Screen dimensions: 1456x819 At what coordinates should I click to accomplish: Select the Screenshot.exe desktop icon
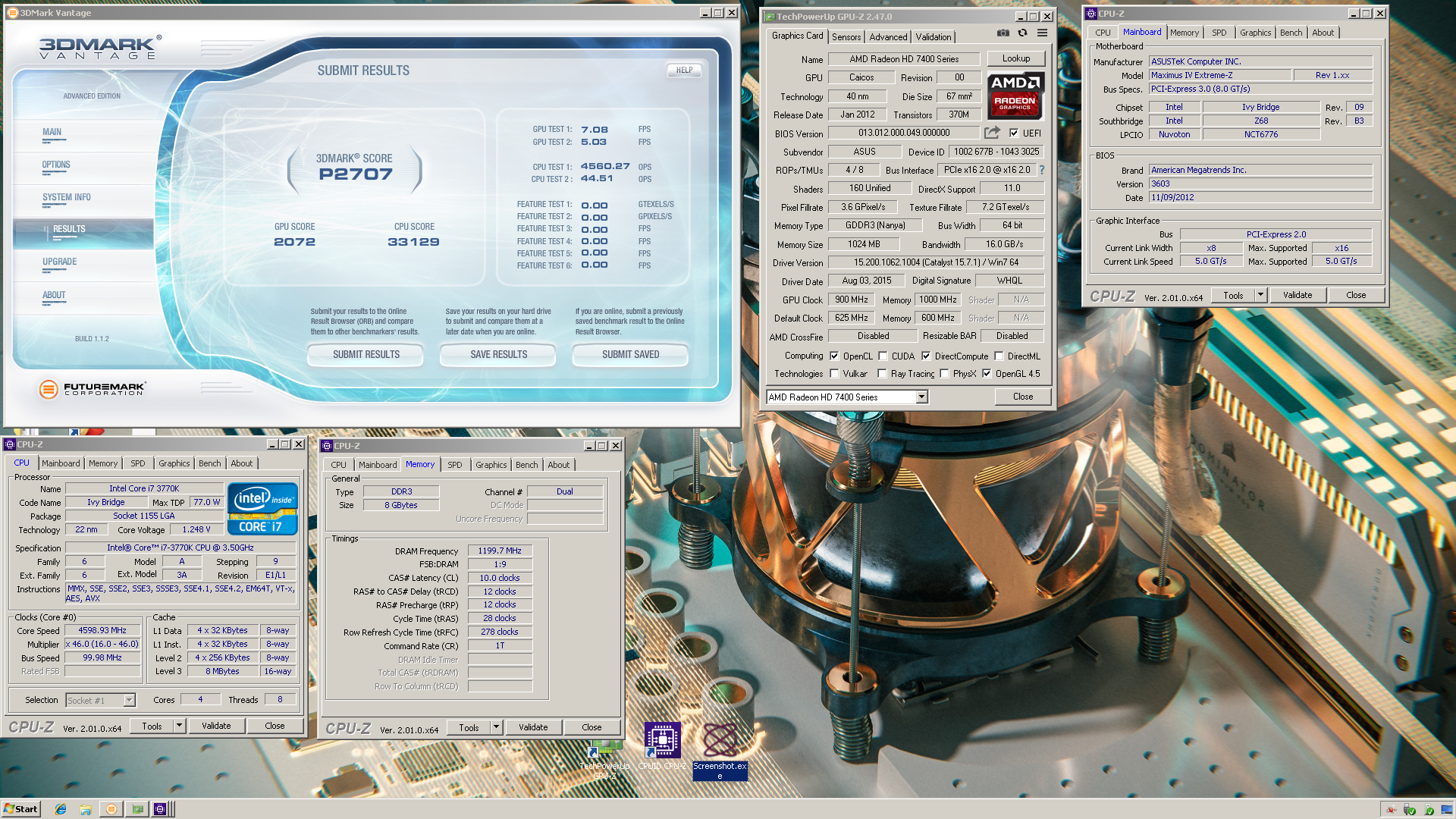click(720, 751)
